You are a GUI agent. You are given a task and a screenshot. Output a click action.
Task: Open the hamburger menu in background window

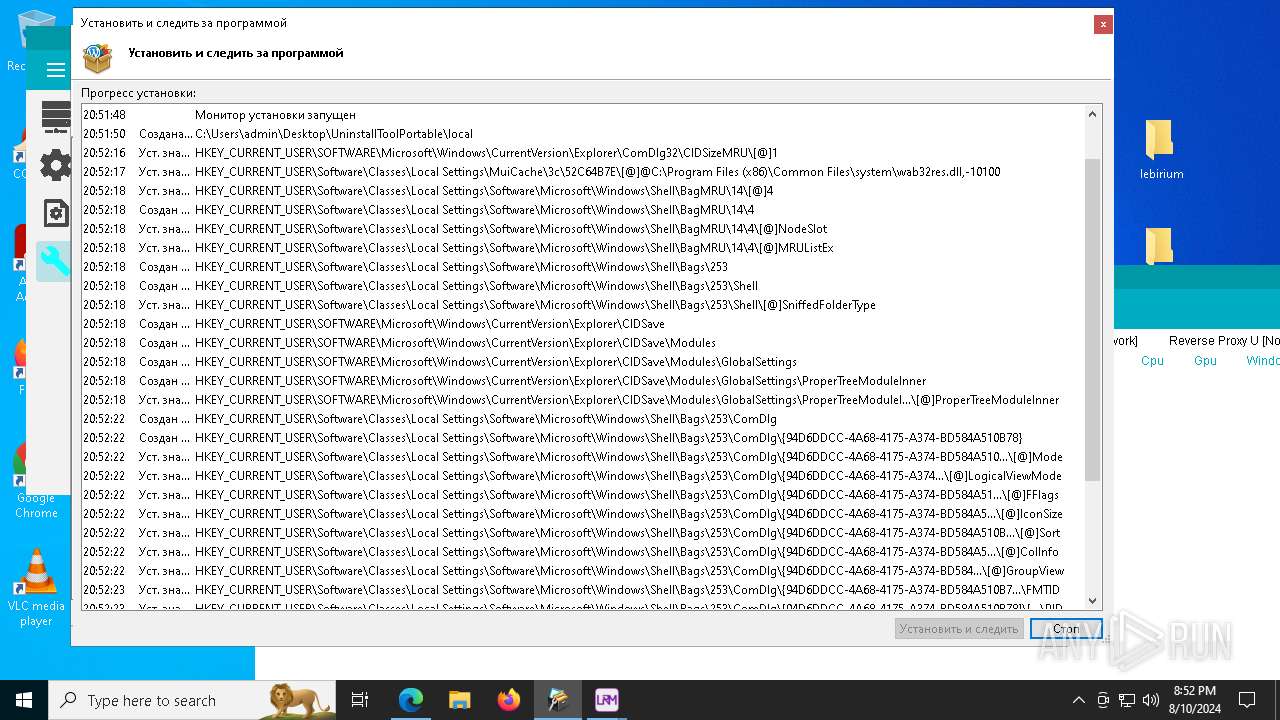tap(55, 70)
